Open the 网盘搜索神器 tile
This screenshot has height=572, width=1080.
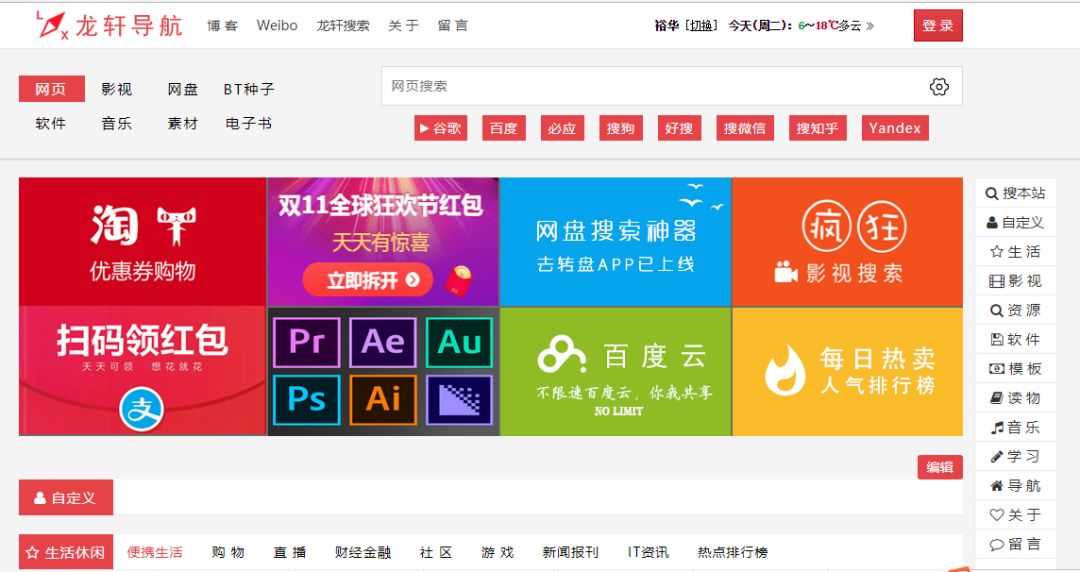pos(615,242)
